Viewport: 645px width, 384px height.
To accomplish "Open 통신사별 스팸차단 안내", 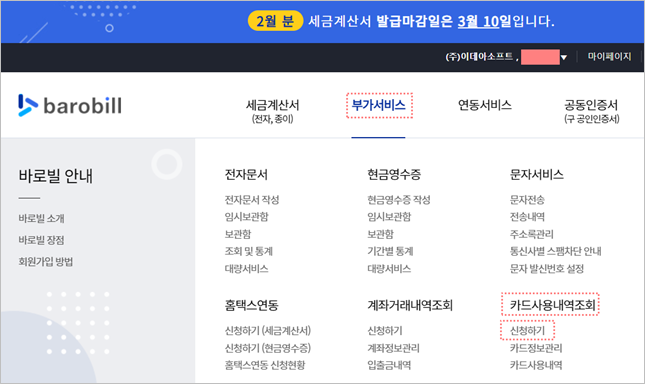I will [555, 251].
